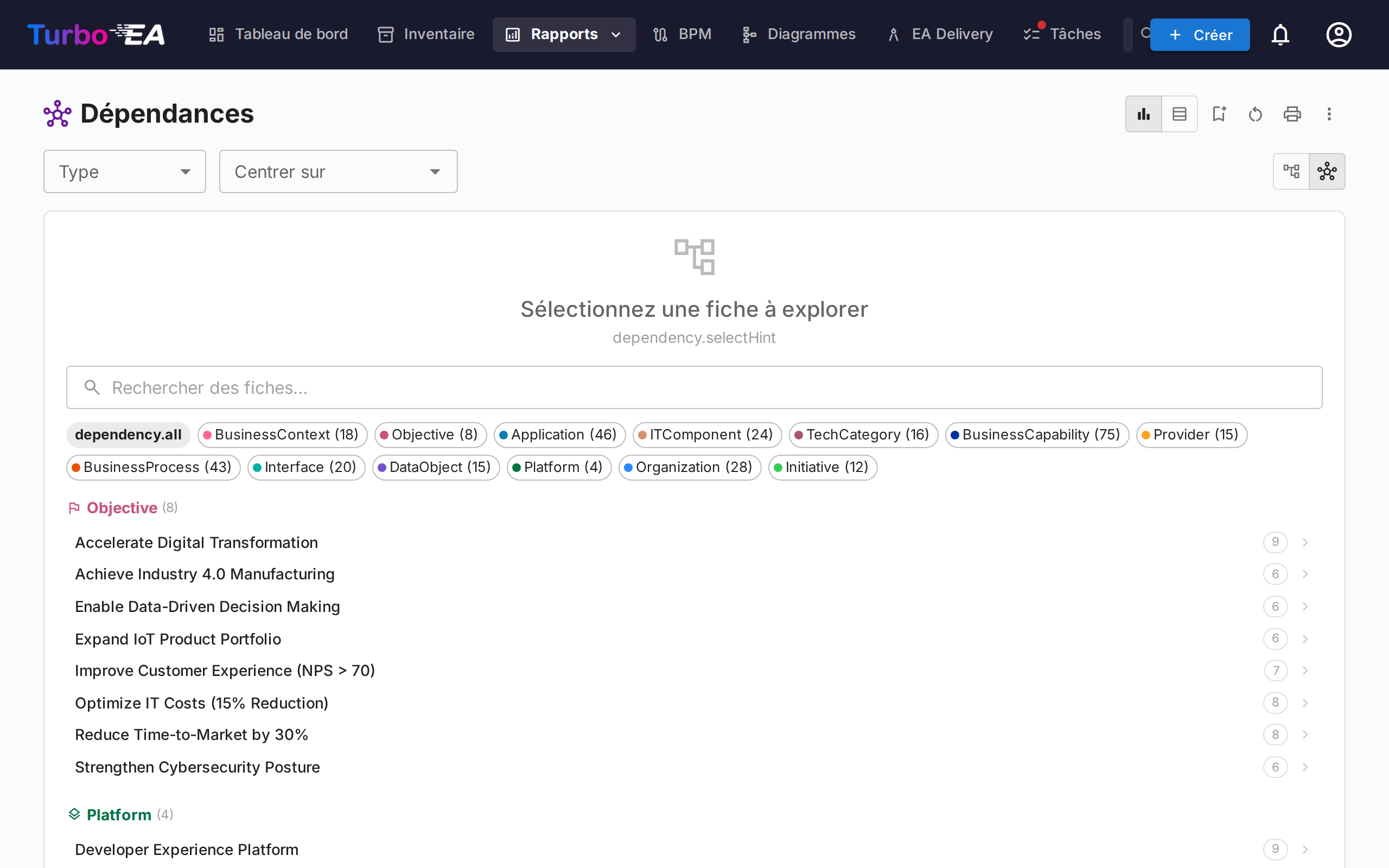Open the Rapports menu
Image resolution: width=1389 pixels, height=868 pixels.
564,34
